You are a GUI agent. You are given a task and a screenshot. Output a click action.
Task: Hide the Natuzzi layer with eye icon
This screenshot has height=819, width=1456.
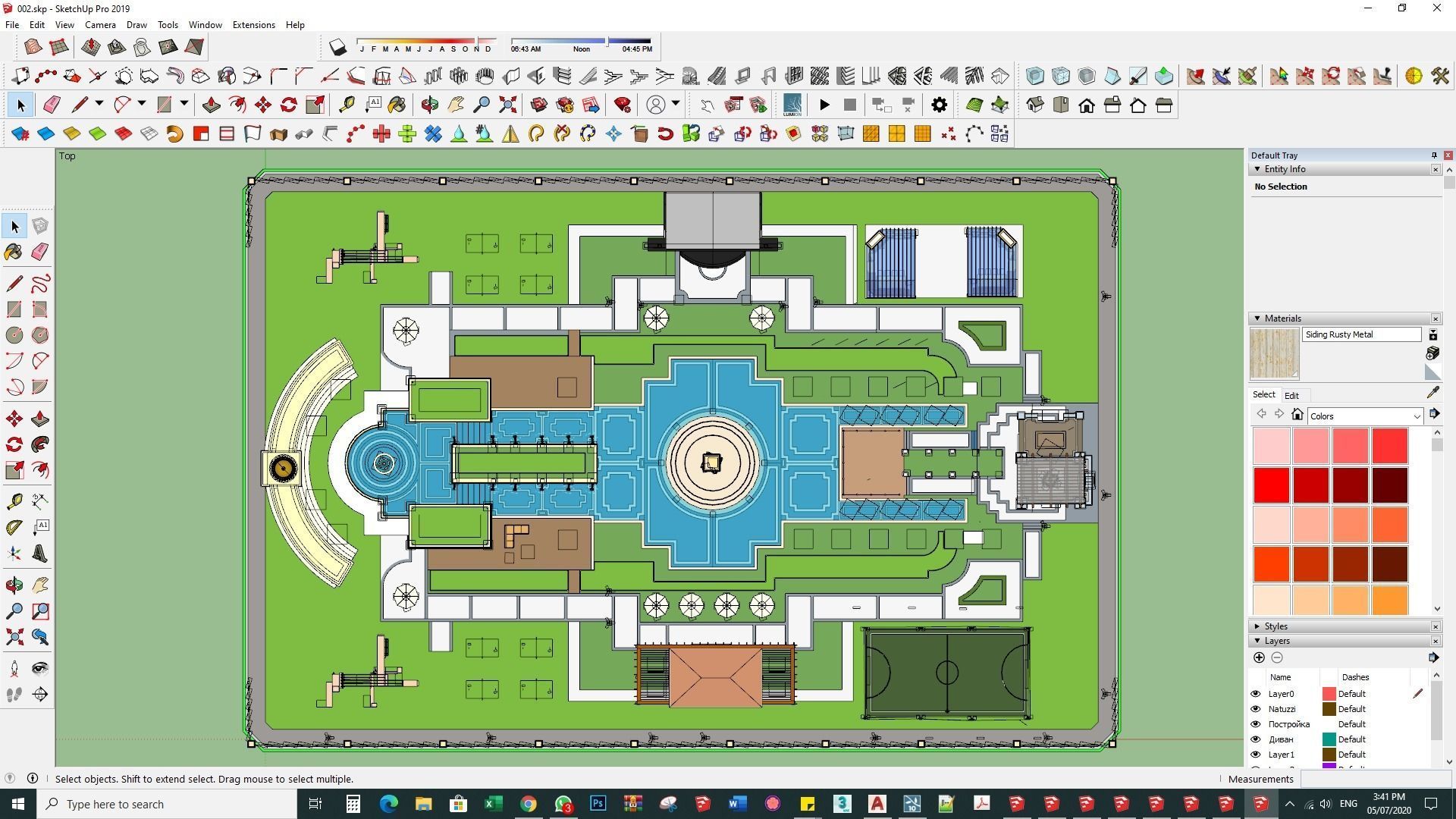coord(1255,709)
